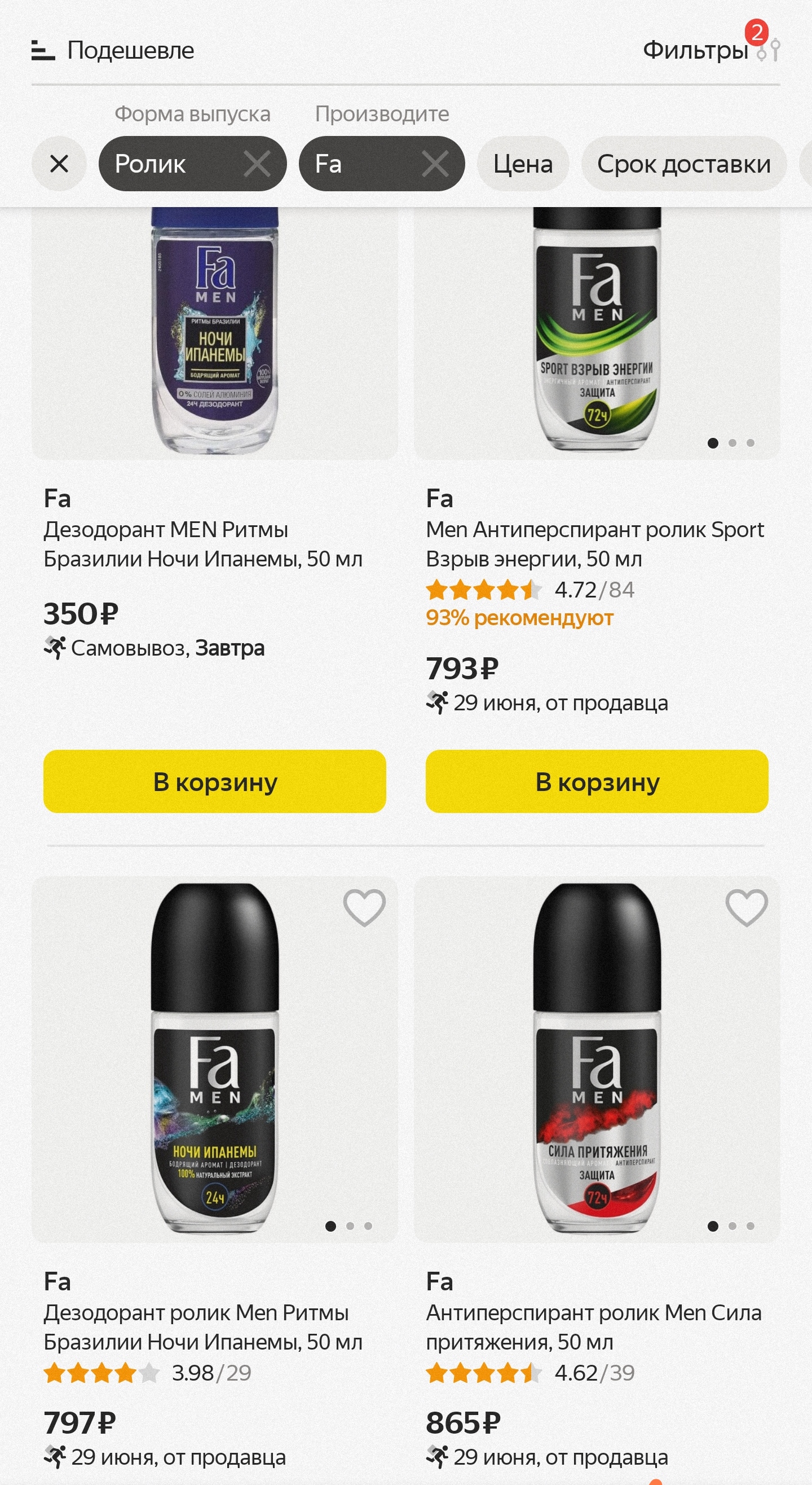Favorite the Сила притяжения roll-on via heart
The width and height of the screenshot is (812, 1485).
(746, 907)
